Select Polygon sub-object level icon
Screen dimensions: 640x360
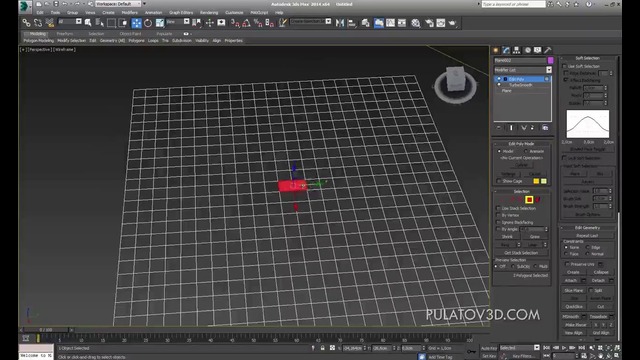(x=529, y=200)
